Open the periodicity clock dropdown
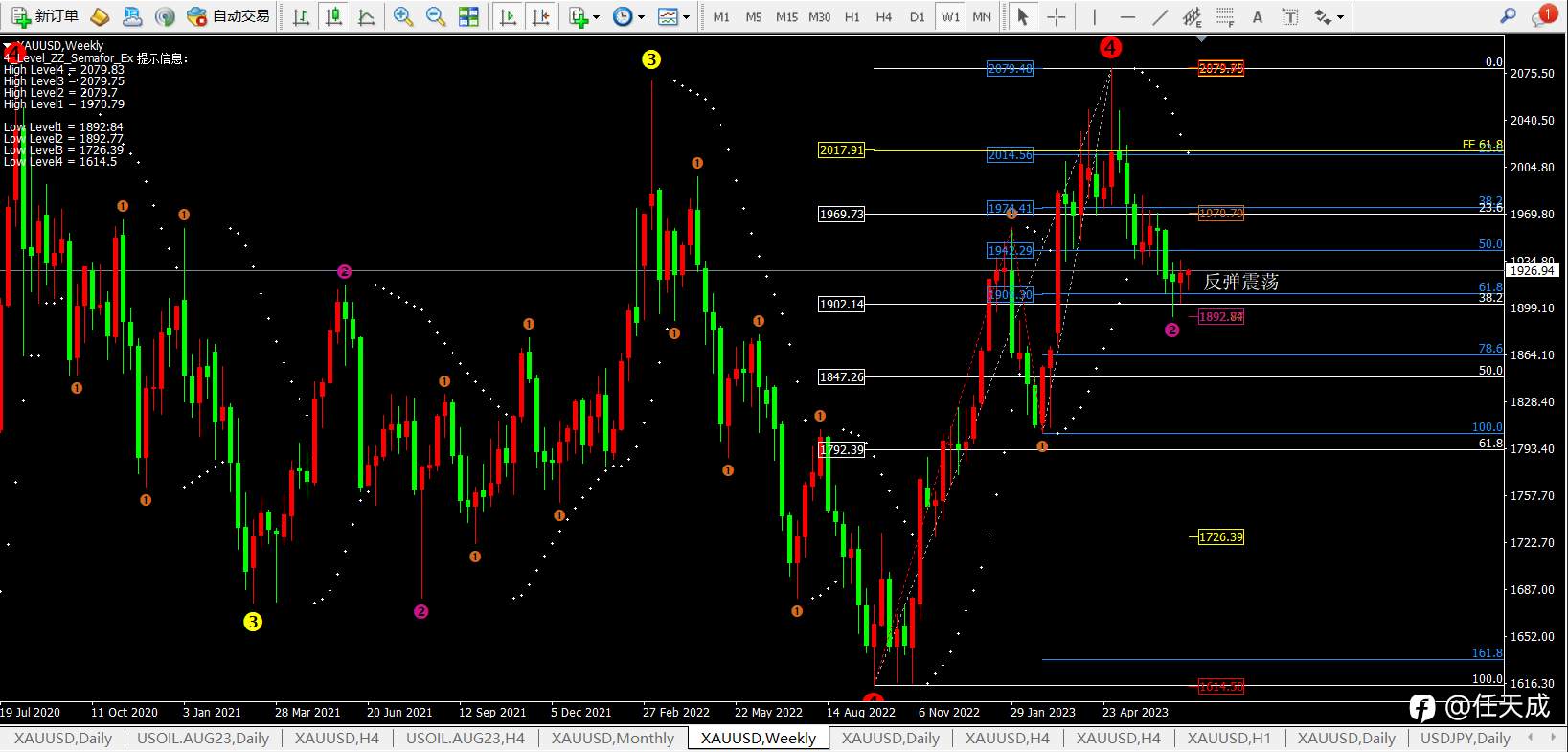Viewport: 1568px width, 752px height. pyautogui.click(x=628, y=16)
